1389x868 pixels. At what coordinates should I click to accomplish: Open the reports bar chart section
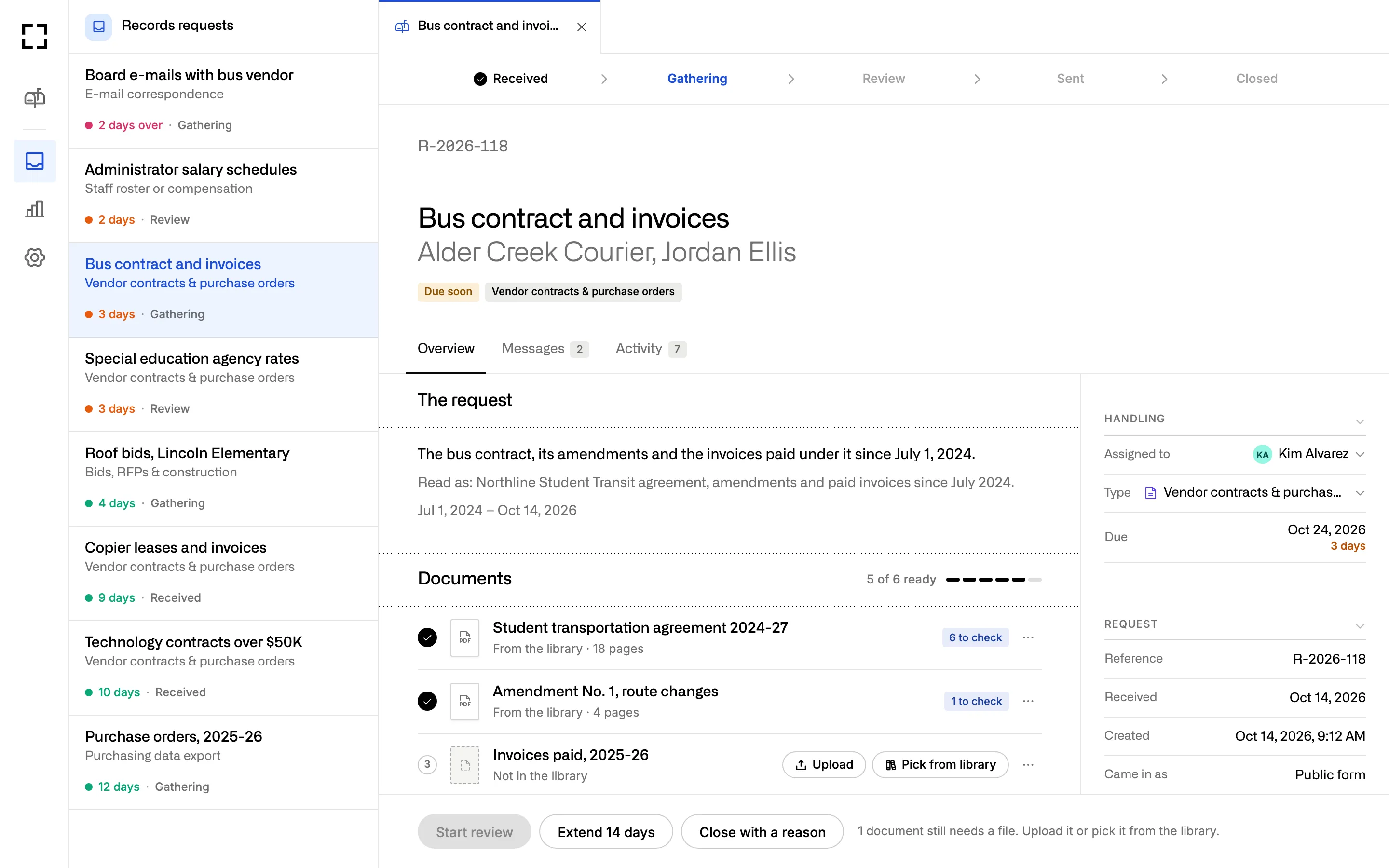point(34,209)
